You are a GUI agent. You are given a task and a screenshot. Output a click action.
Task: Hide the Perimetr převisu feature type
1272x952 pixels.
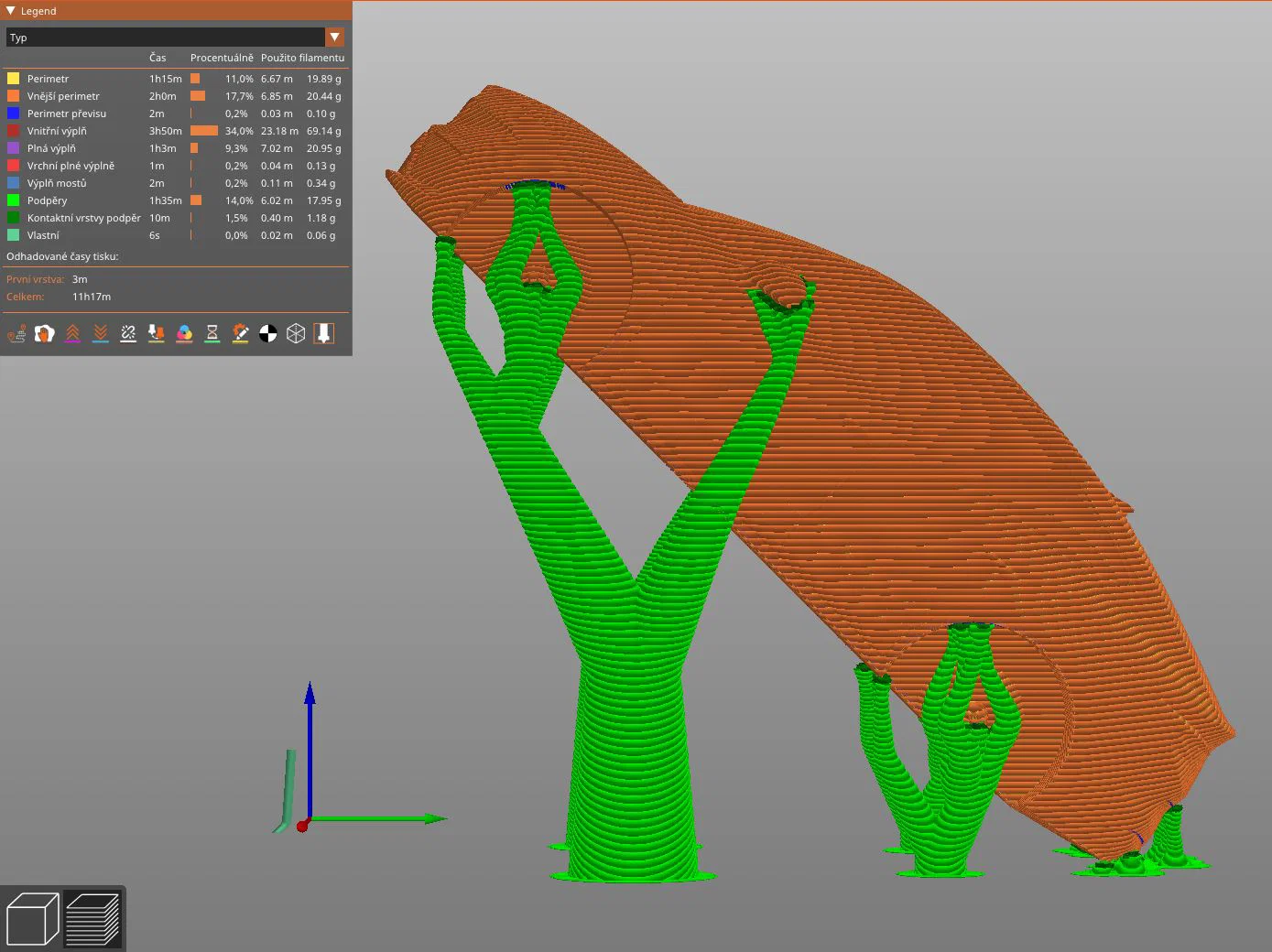pos(67,114)
